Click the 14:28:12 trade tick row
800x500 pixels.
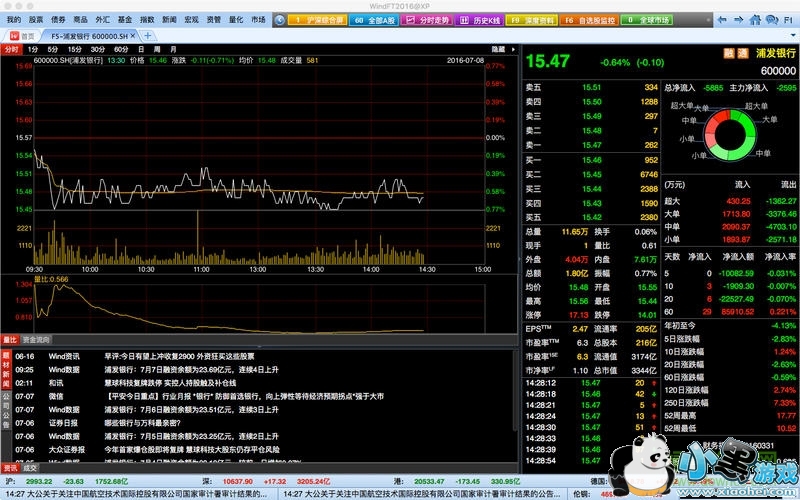click(x=591, y=383)
